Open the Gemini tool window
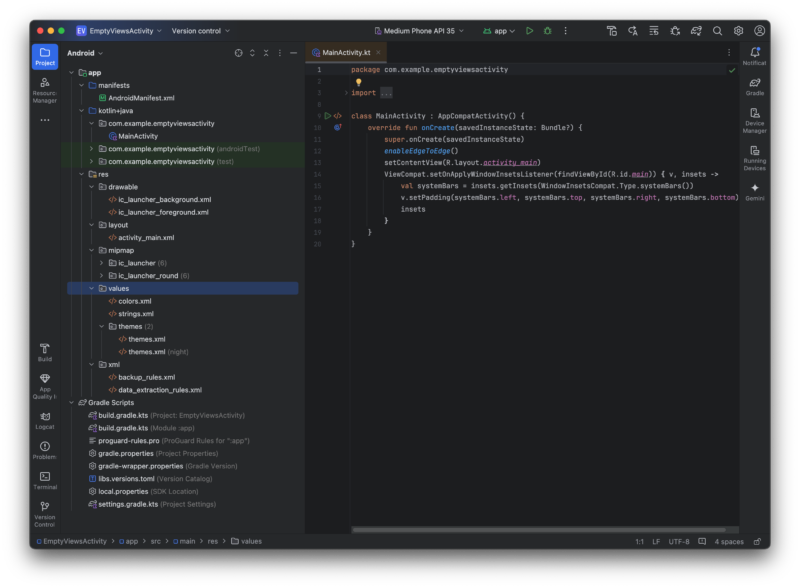This screenshot has width=800, height=588. (754, 191)
